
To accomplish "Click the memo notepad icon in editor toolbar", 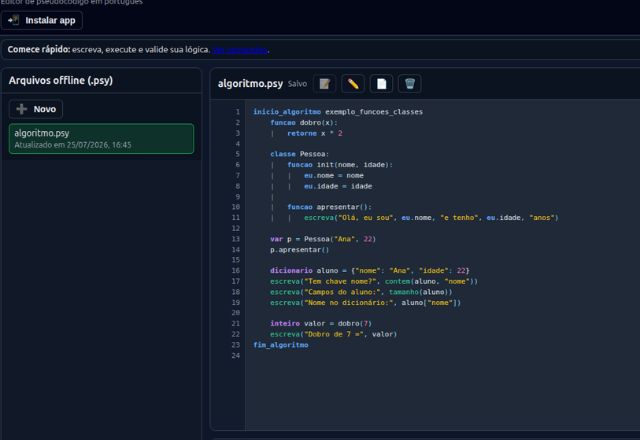I will (324, 84).
